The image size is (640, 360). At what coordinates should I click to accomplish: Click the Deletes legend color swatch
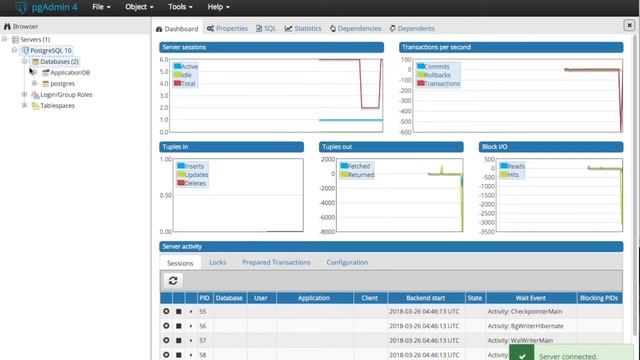(x=181, y=183)
